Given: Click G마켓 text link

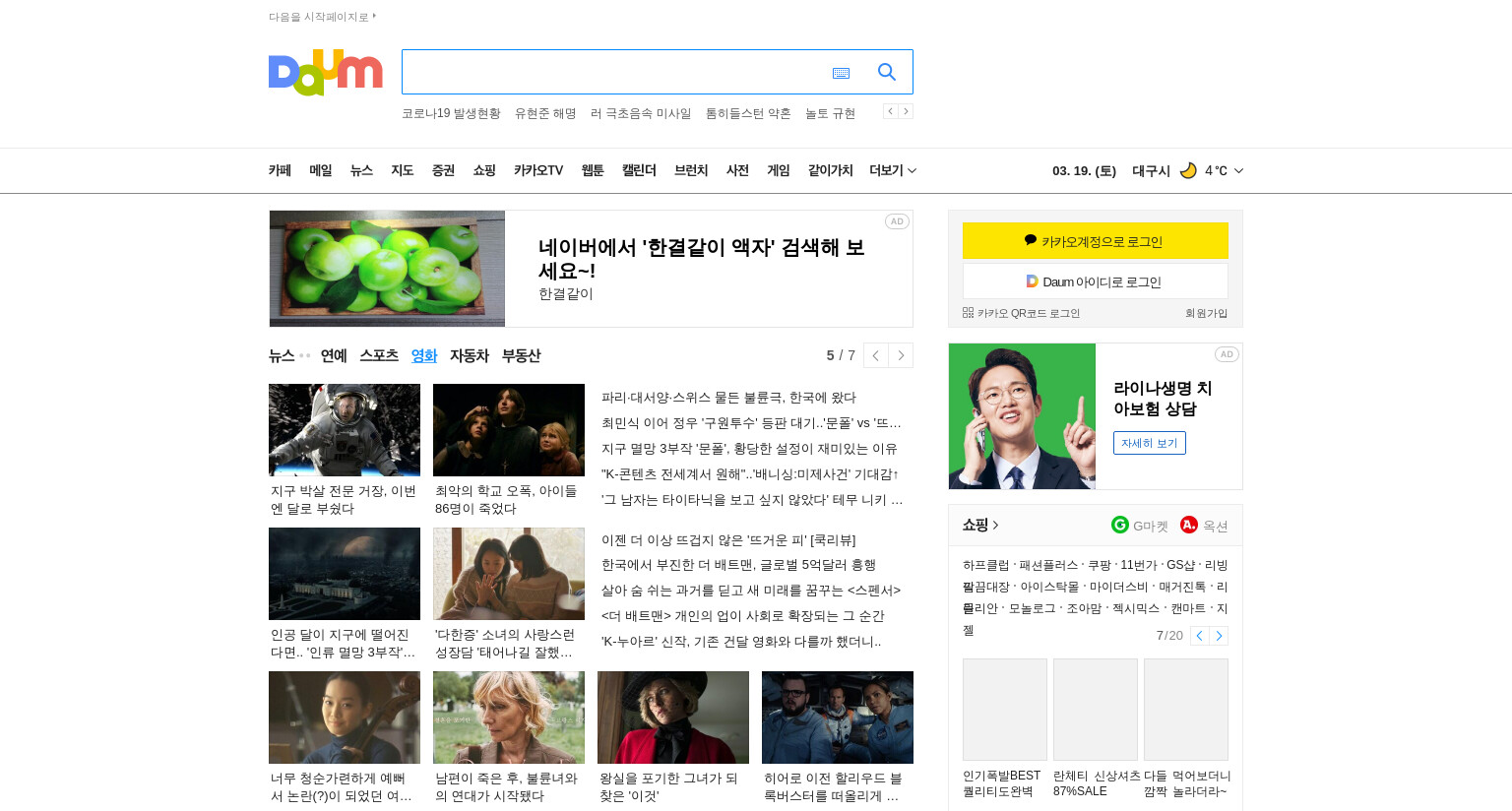Looking at the screenshot, I should click(x=1150, y=526).
